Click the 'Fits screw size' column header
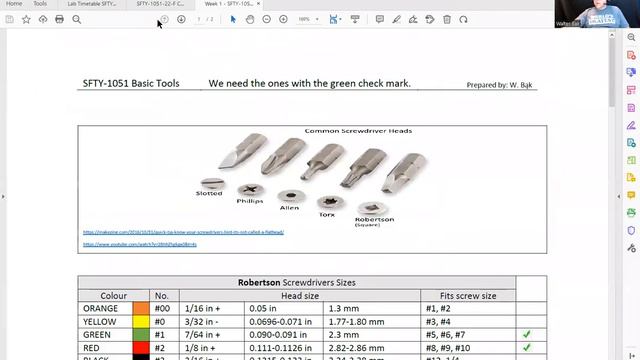This screenshot has width=640, height=360. [x=468, y=296]
